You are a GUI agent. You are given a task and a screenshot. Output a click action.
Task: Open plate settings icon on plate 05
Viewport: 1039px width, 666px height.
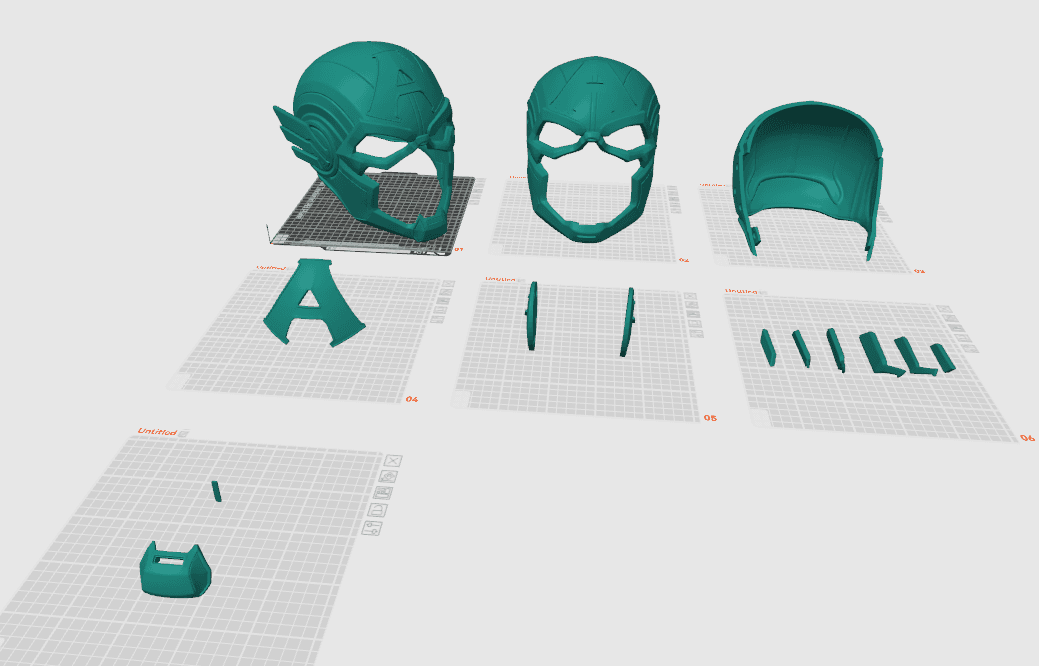[696, 333]
